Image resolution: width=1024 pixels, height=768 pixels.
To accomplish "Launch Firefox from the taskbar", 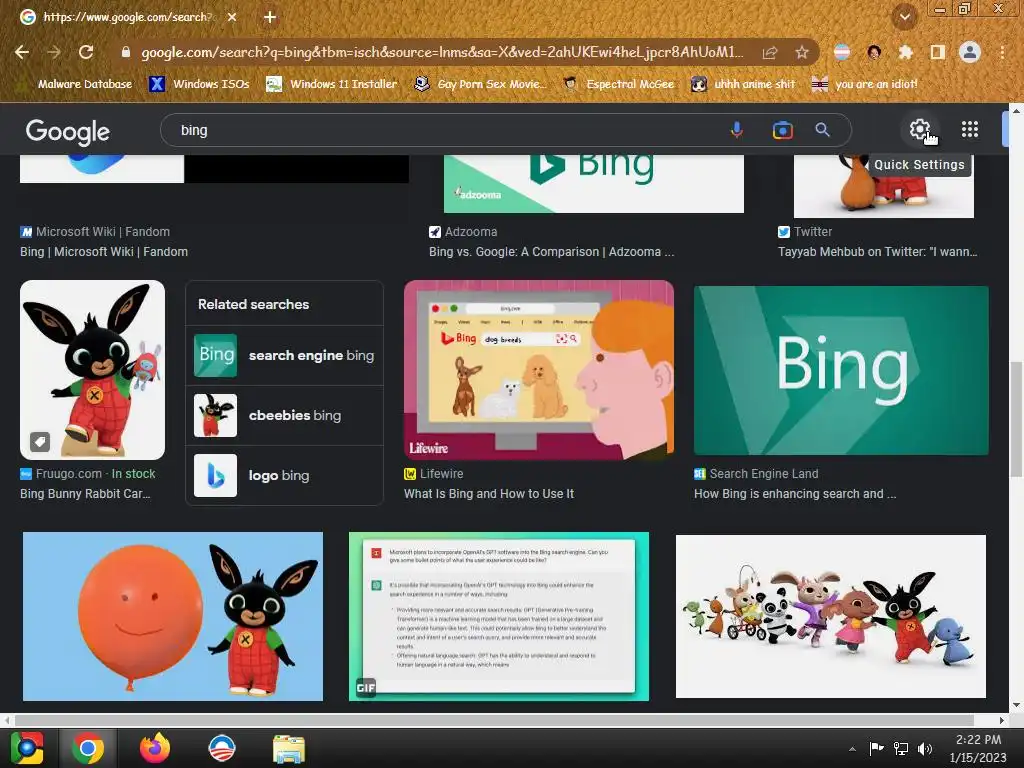I will pyautogui.click(x=155, y=748).
